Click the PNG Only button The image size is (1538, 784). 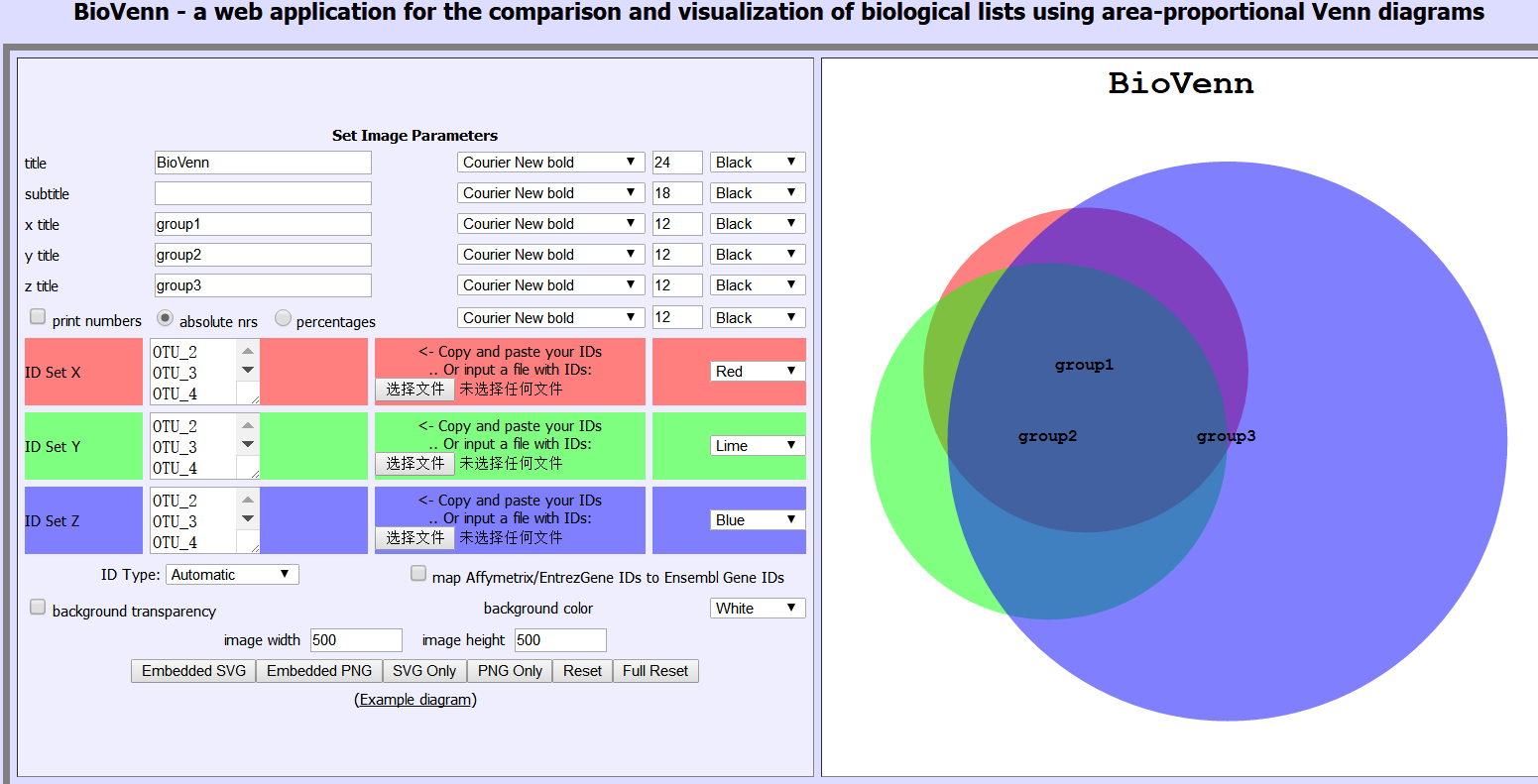click(x=509, y=671)
